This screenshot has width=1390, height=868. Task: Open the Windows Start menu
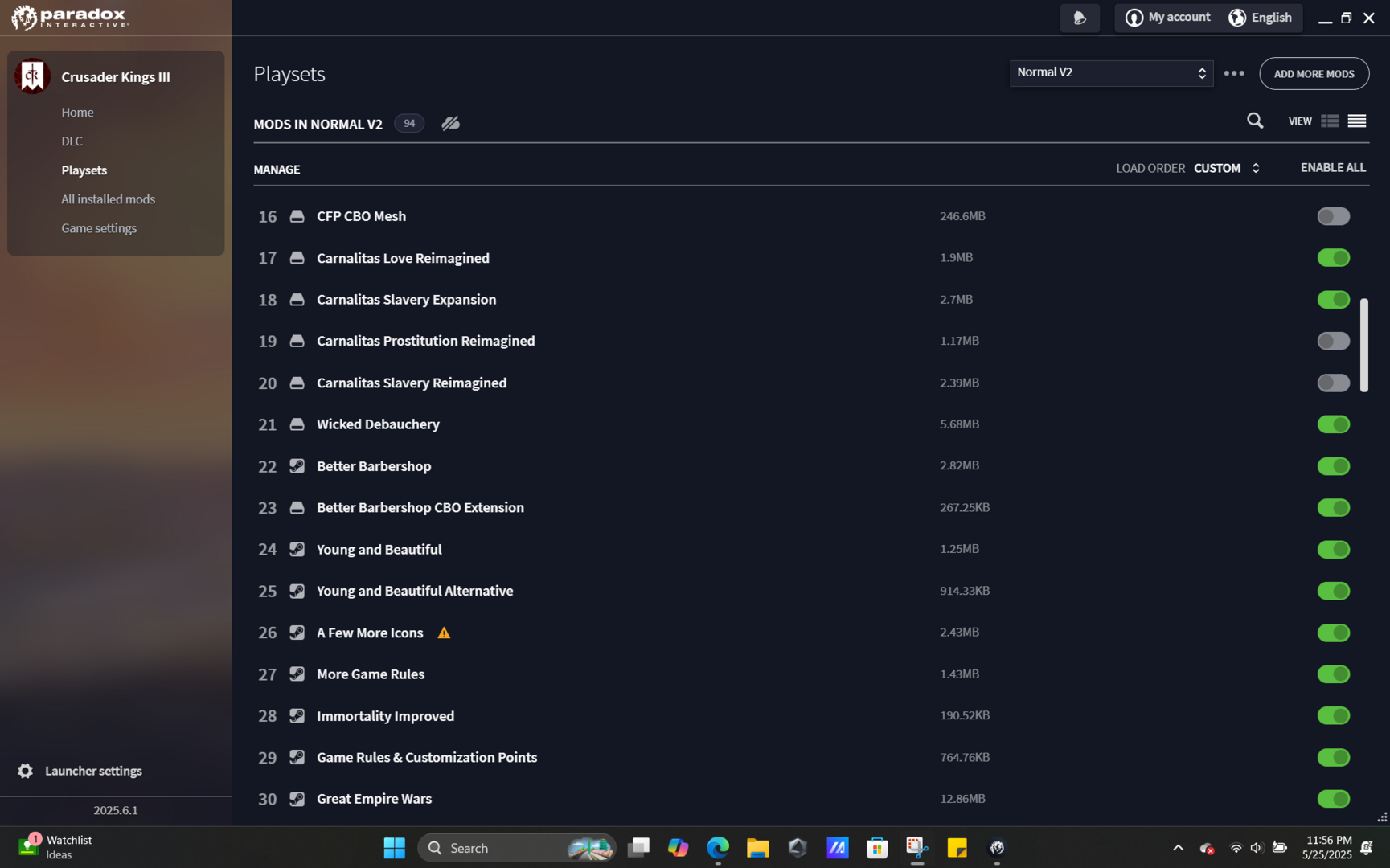click(x=394, y=848)
